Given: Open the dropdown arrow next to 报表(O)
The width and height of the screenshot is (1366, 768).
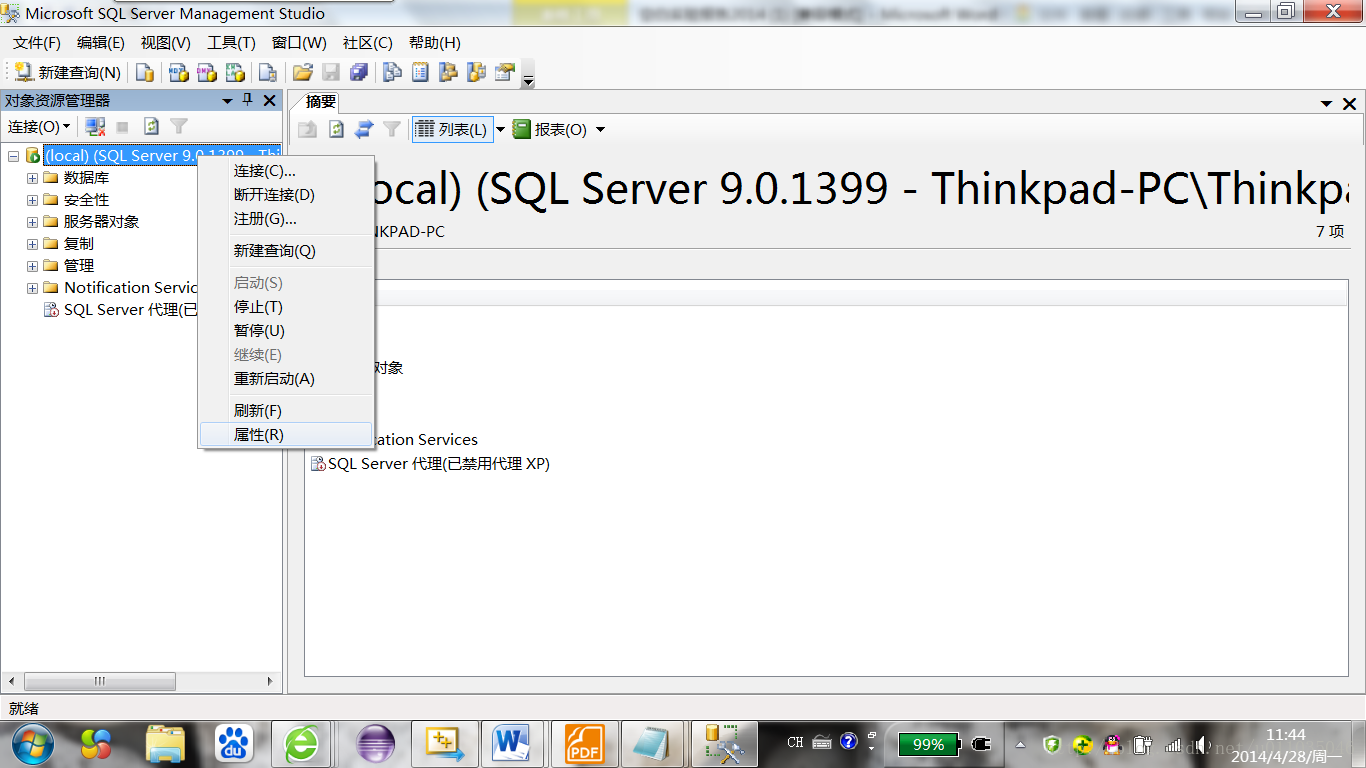Looking at the screenshot, I should click(x=600, y=129).
